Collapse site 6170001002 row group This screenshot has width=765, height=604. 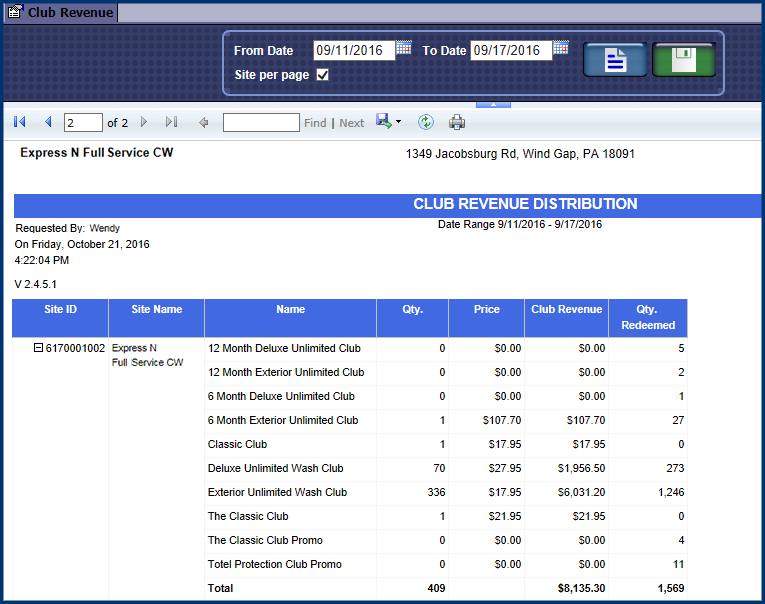39,349
